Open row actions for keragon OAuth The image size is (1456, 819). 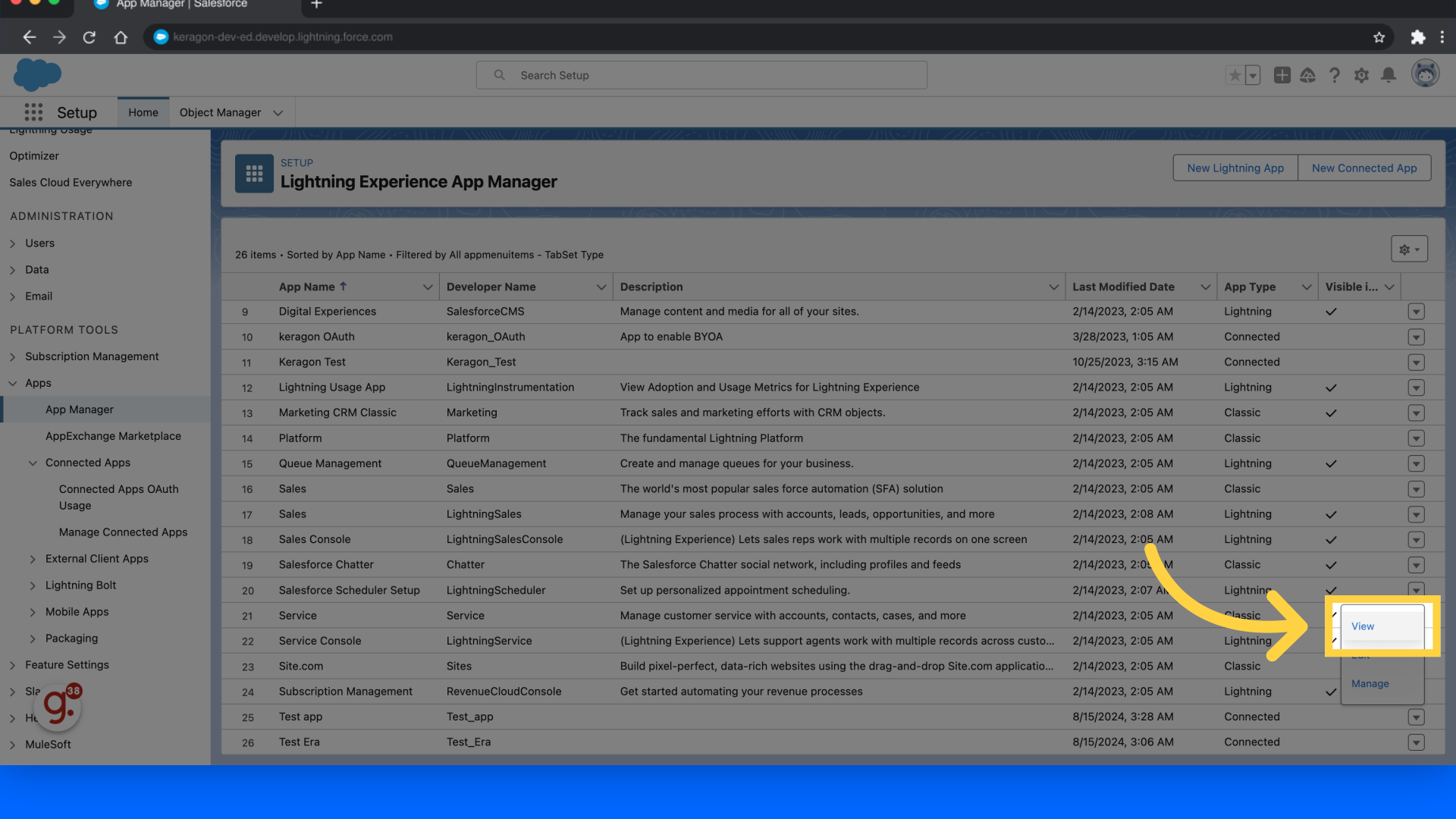[1416, 337]
